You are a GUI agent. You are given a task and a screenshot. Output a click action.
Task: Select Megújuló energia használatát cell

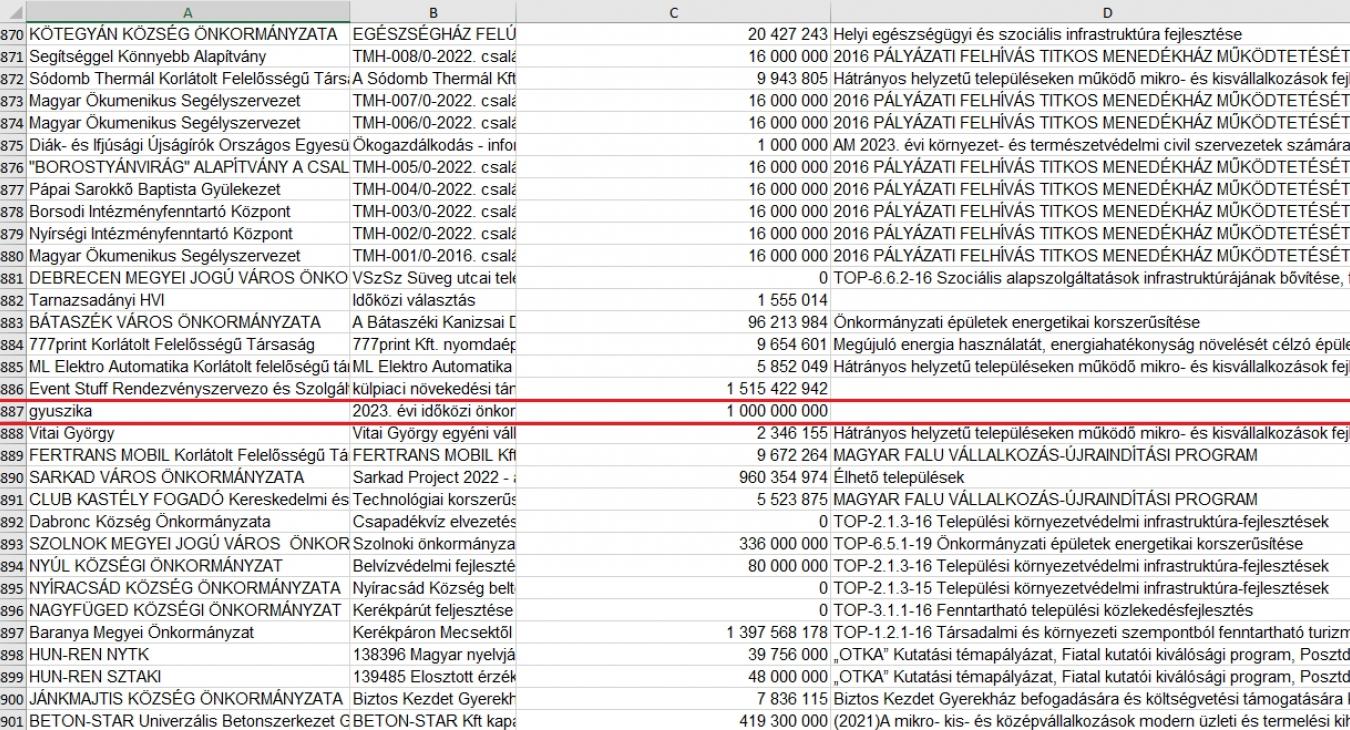tap(1090, 344)
